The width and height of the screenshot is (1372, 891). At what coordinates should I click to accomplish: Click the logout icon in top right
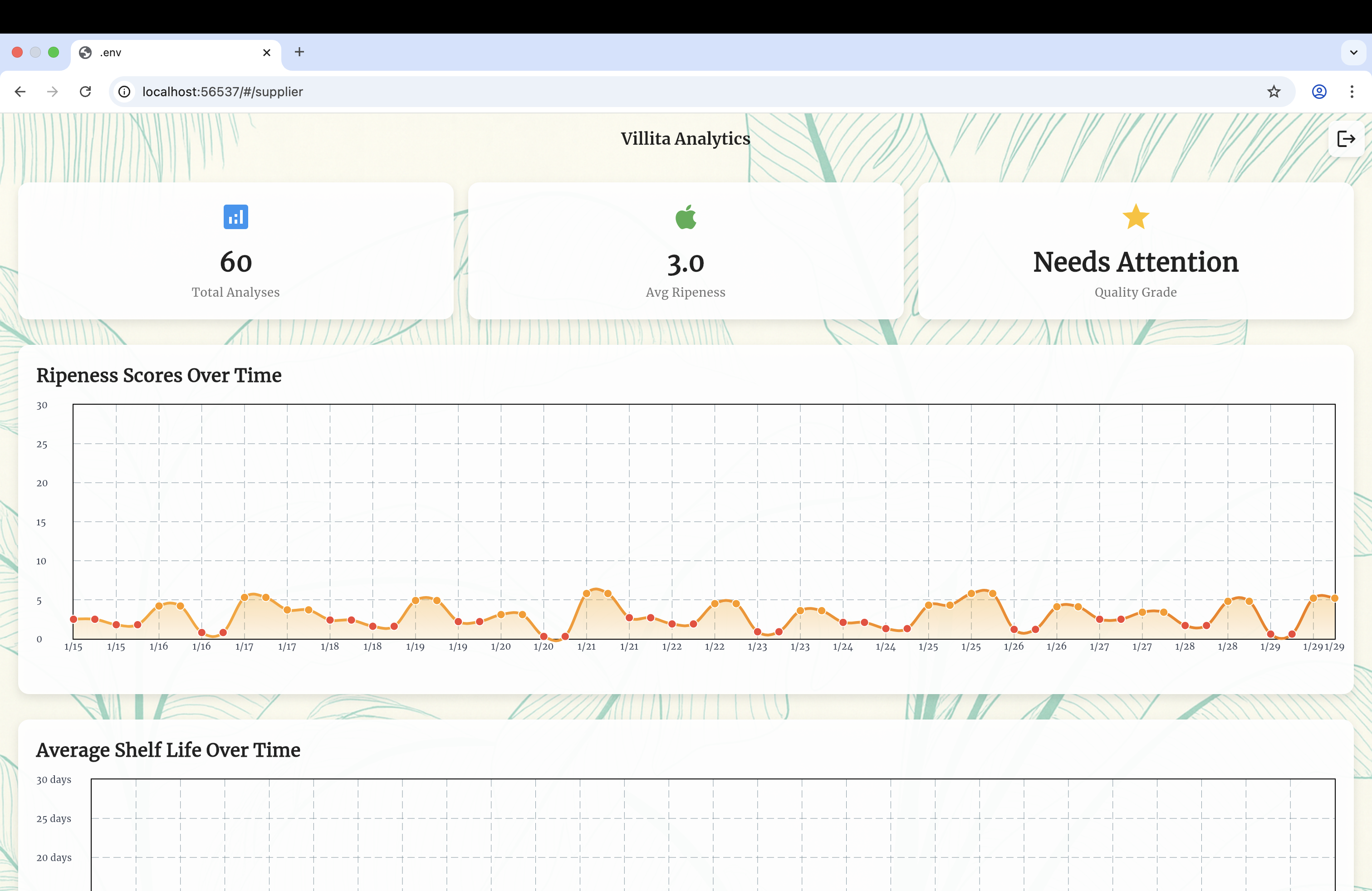(1346, 139)
